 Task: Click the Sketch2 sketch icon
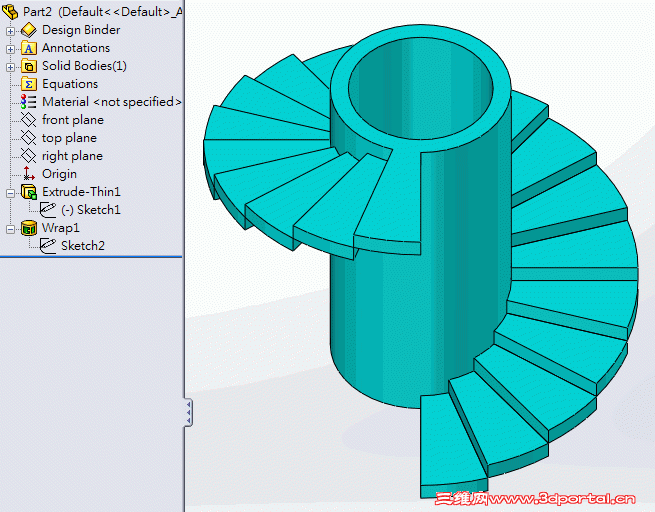point(48,246)
